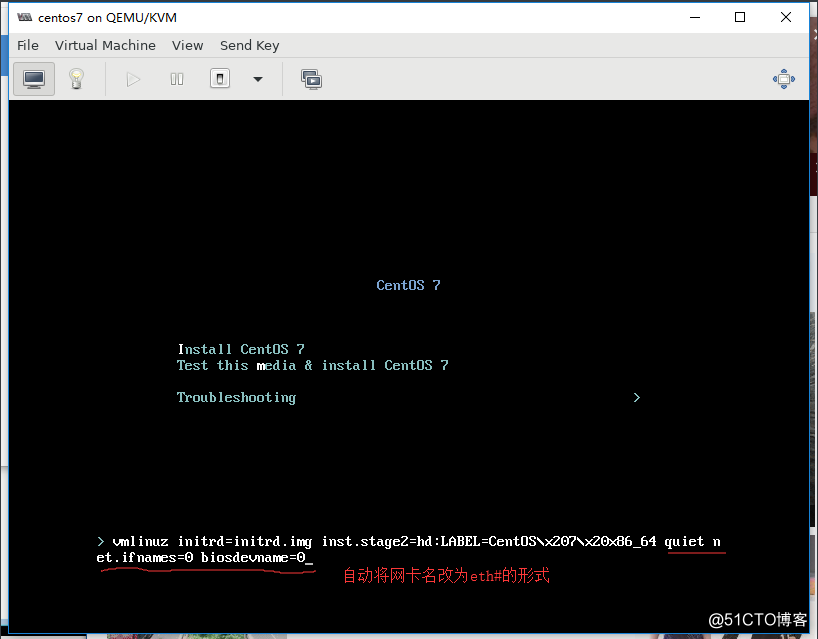Screen dimensions: 818x639
Task: Minimize the centos7 QEMU/KVM window
Action: click(x=695, y=17)
